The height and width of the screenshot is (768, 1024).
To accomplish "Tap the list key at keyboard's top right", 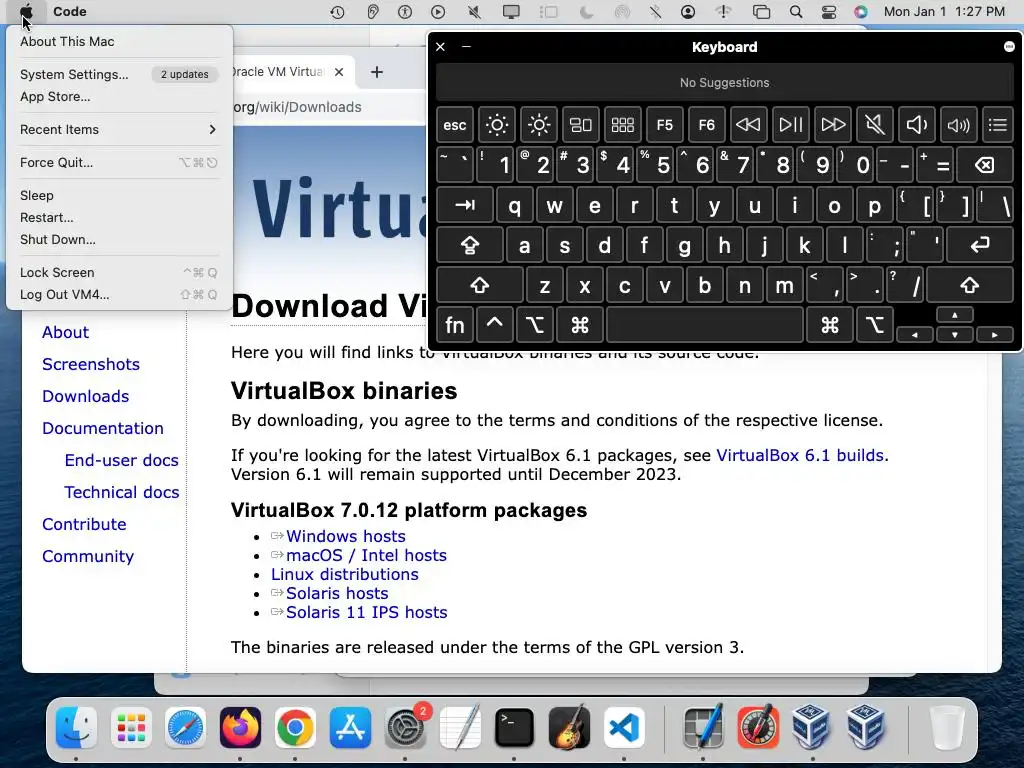I will pos(998,125).
